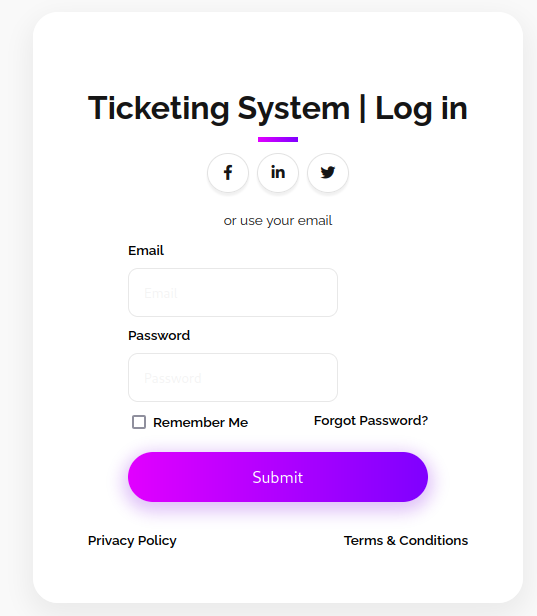Screen dimensions: 537x616
Task: Click the Ticketing System heading text
Action: tap(219, 108)
